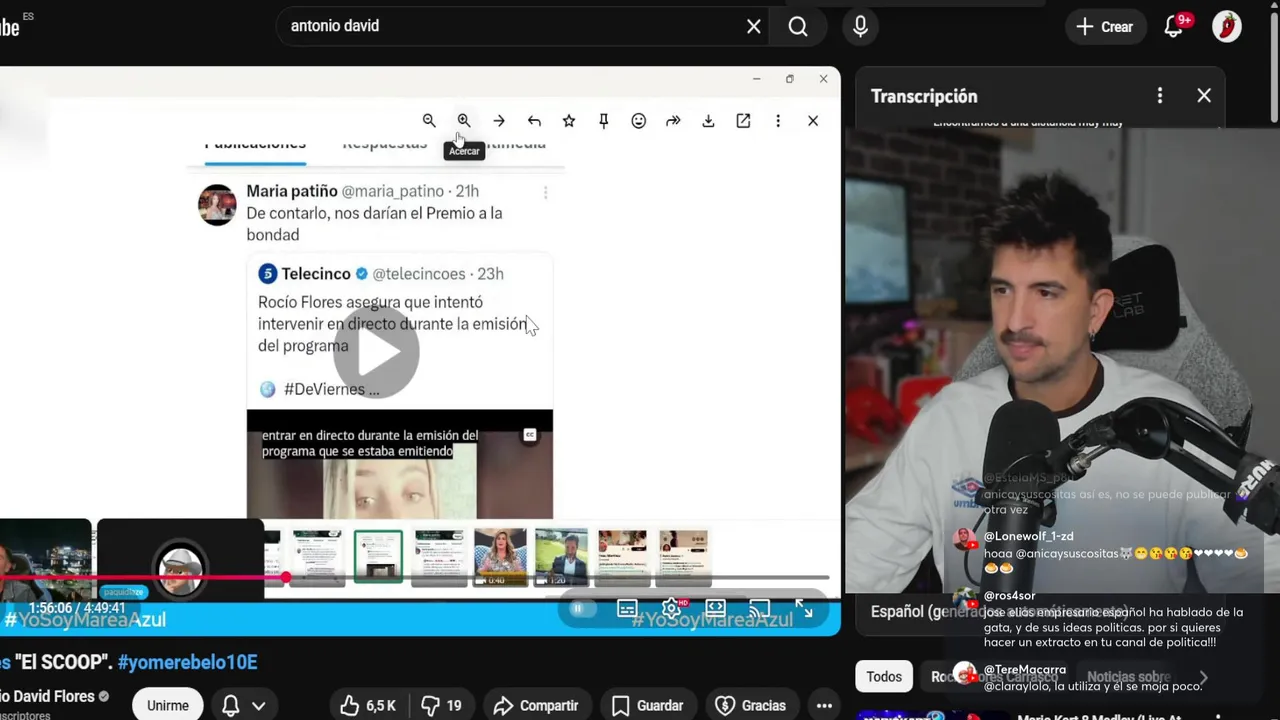Toggle closed captions badge on tweet video

coord(530,435)
